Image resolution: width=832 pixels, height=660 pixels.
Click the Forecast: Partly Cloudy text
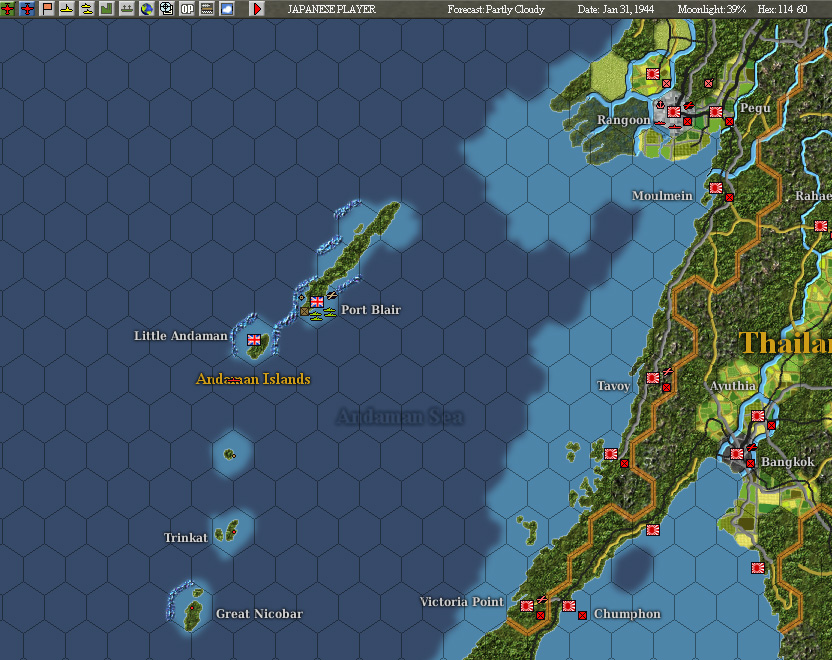click(x=496, y=9)
